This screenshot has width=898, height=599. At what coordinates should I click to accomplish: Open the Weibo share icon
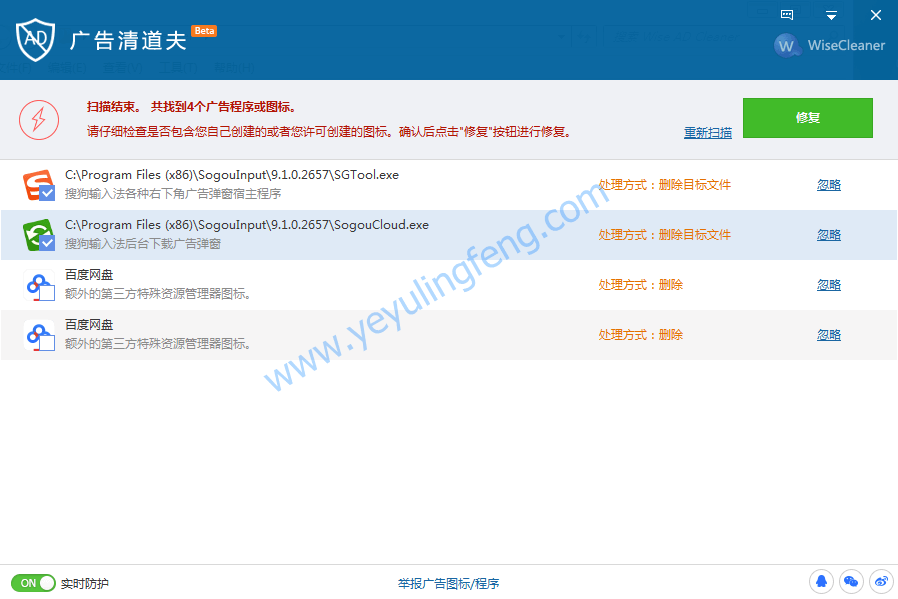pyautogui.click(x=880, y=581)
